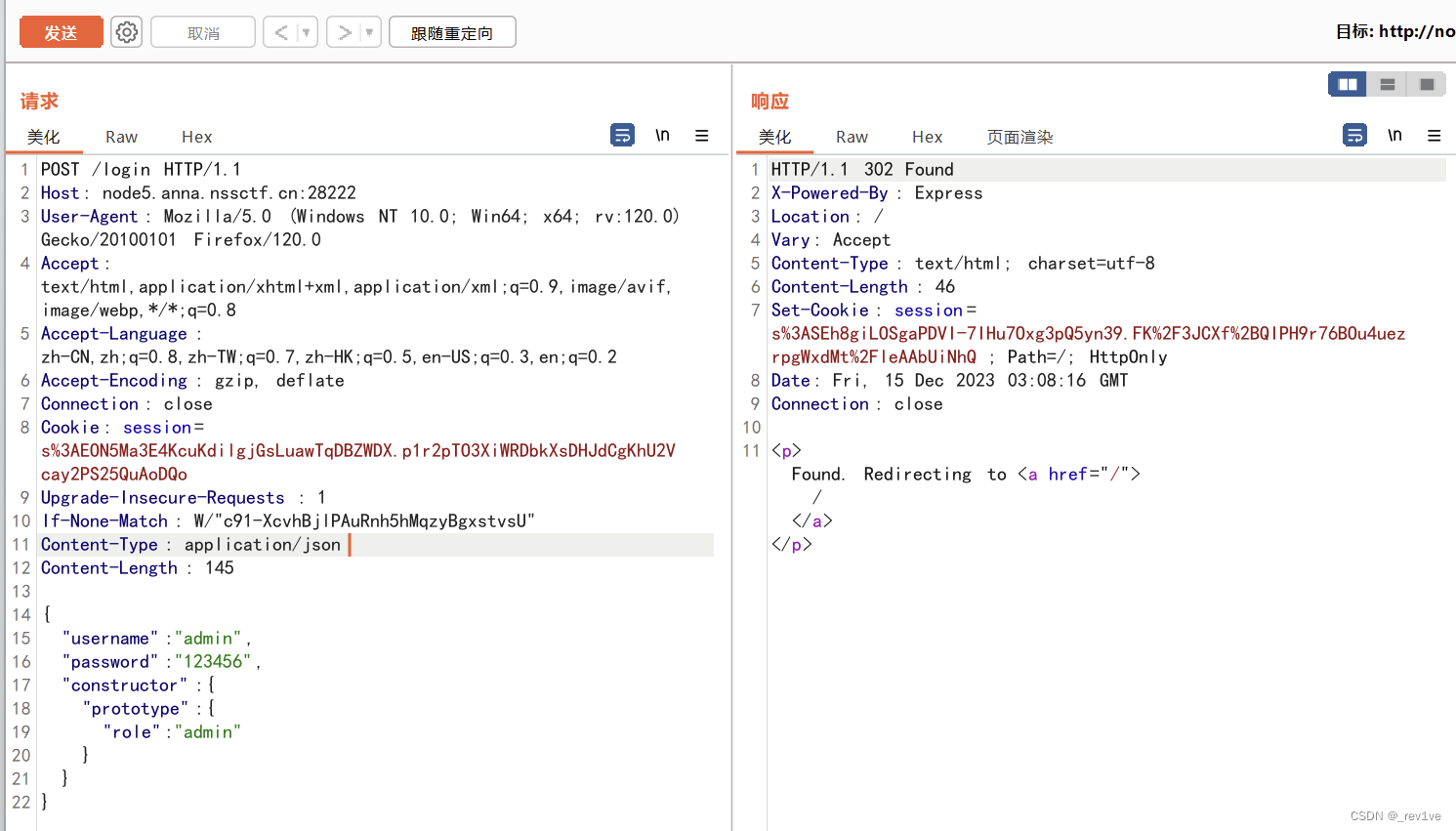Click the Date Fri, 15 Dec 2023 line

(949, 380)
